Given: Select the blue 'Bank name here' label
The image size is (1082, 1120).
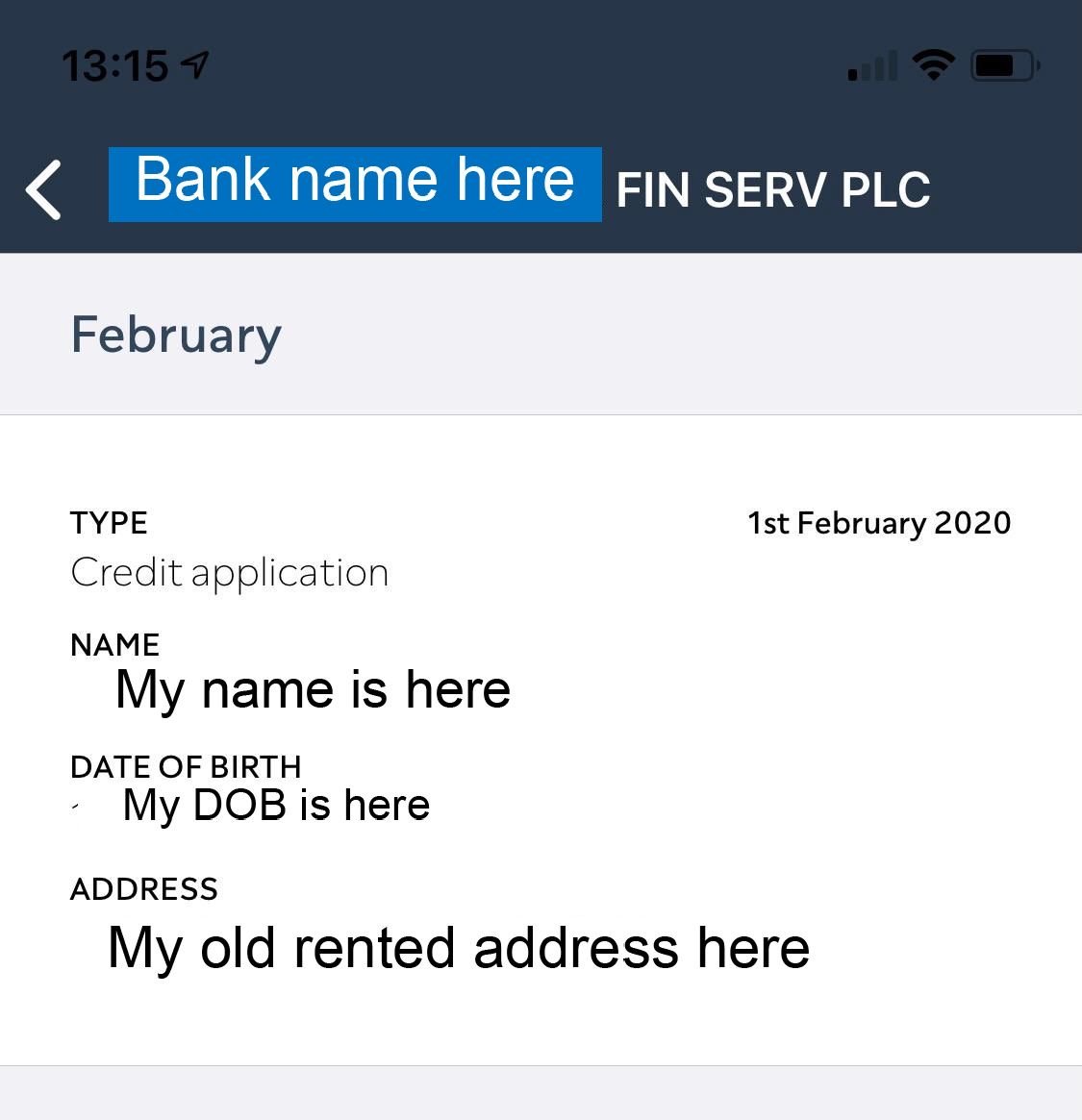Looking at the screenshot, I should (x=355, y=184).
